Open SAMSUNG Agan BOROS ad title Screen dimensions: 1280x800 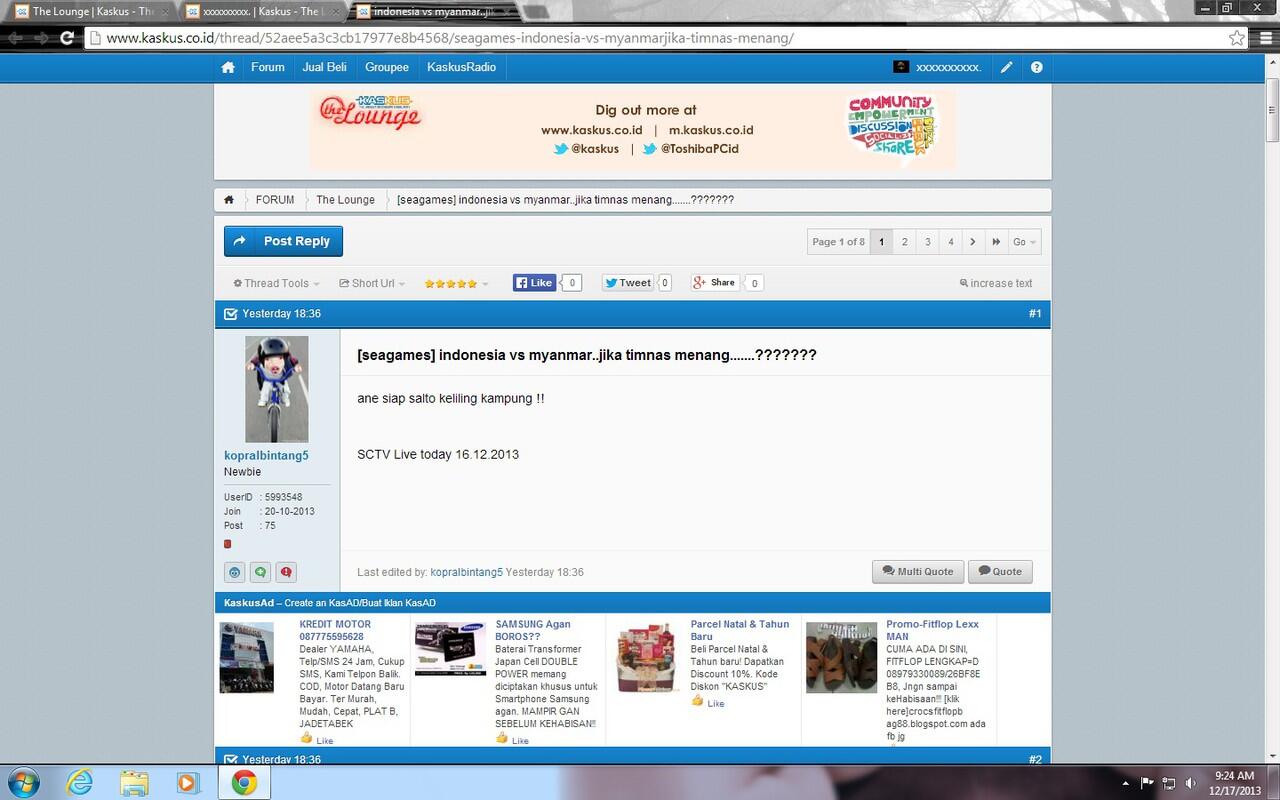coord(533,630)
